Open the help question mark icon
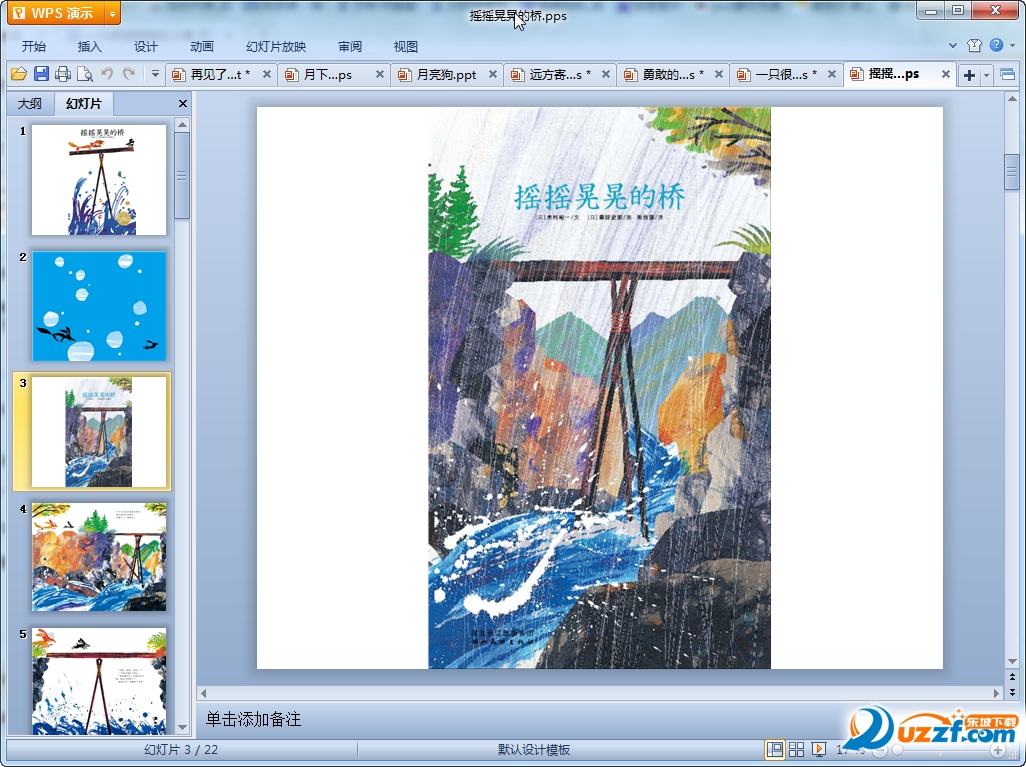 [x=997, y=45]
